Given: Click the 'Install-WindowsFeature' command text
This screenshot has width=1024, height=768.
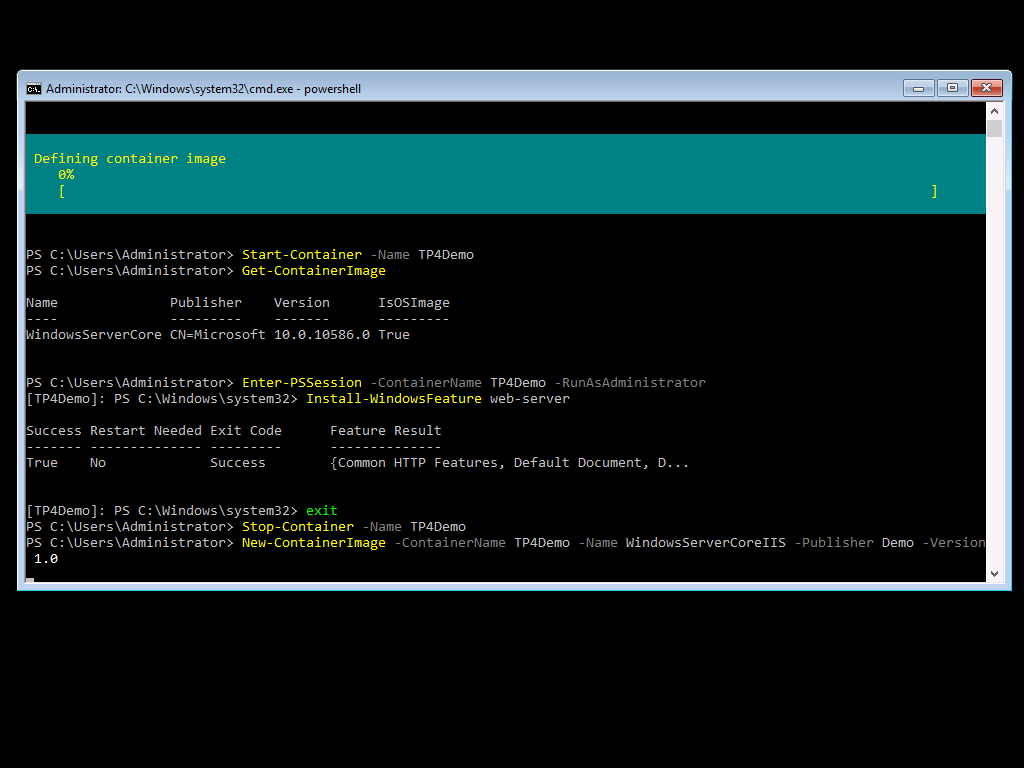Looking at the screenshot, I should [394, 399].
